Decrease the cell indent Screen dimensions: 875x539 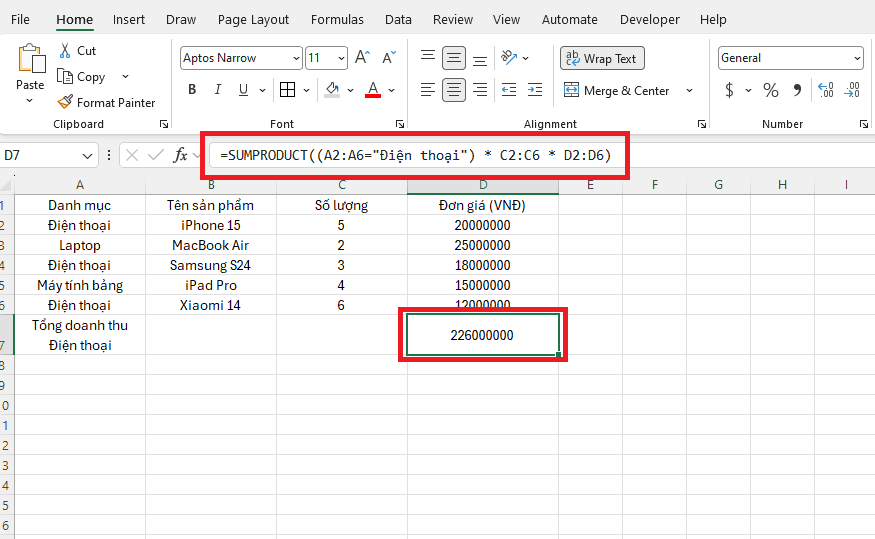pyautogui.click(x=509, y=90)
